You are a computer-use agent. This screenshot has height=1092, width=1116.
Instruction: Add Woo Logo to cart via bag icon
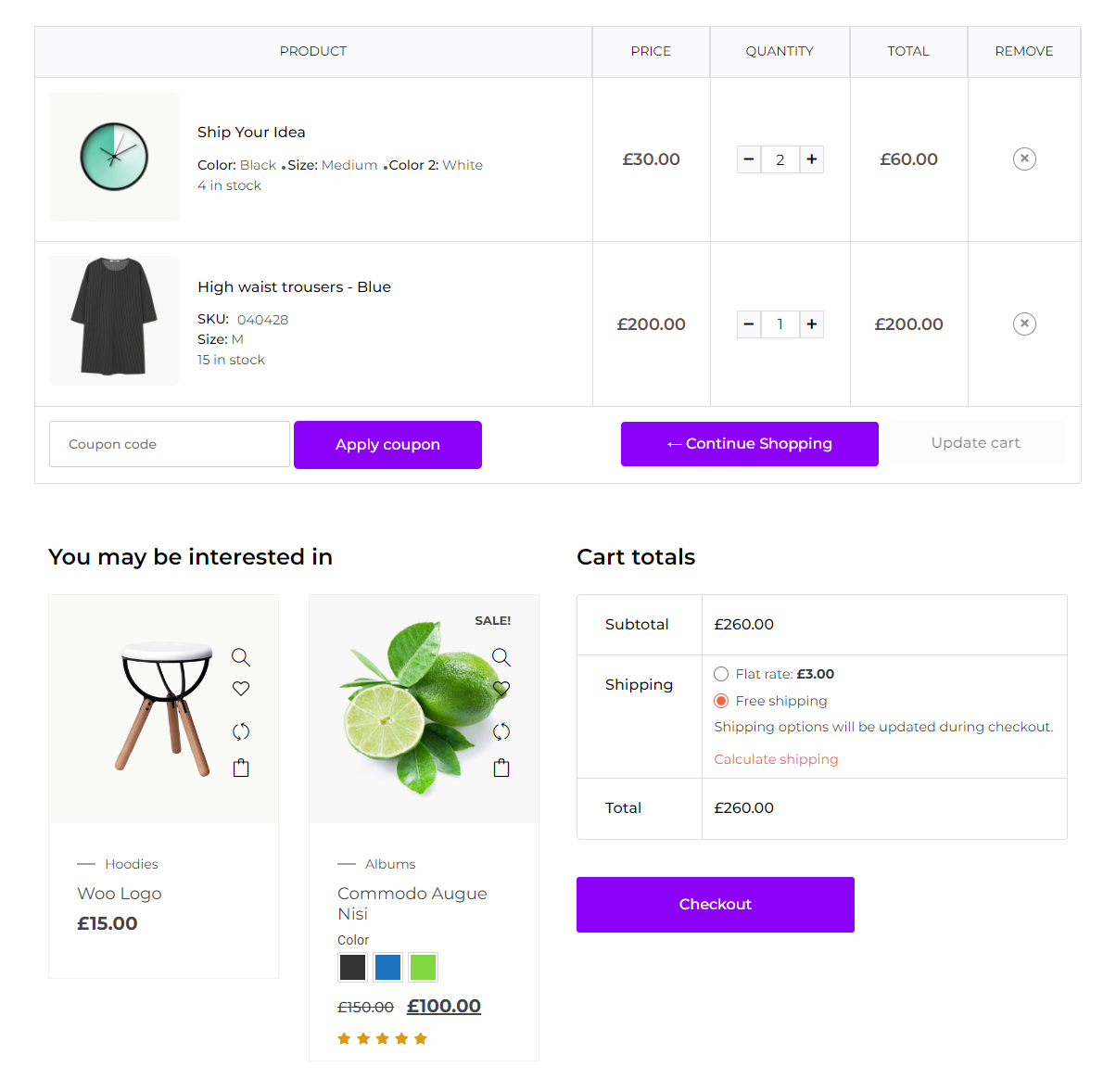tap(241, 768)
